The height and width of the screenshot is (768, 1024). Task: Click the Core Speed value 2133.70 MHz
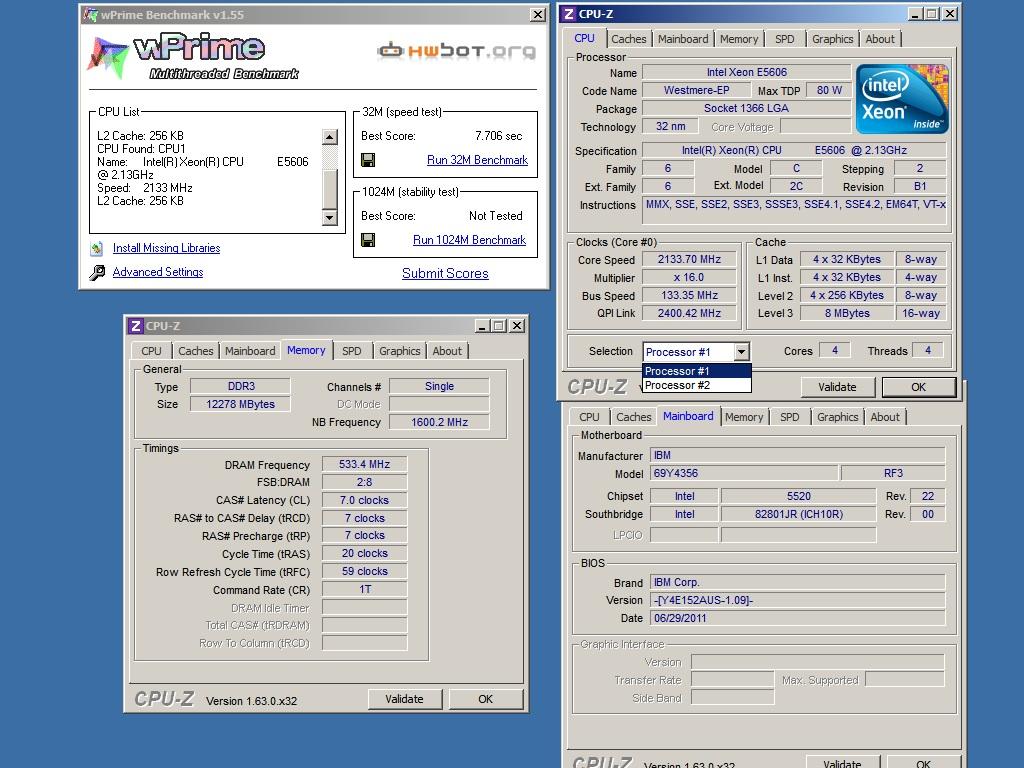690,259
